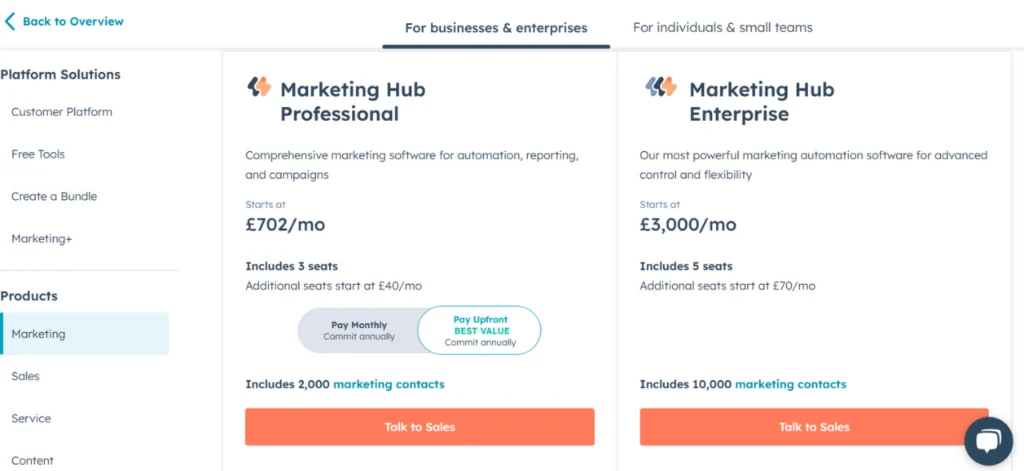Viewport: 1024px width, 471px height.
Task: Select Create a Bundle sidebar item
Action: click(54, 196)
